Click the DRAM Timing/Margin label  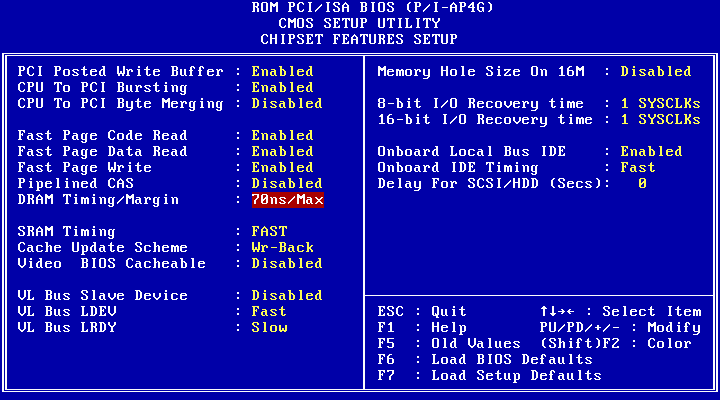pos(98,200)
